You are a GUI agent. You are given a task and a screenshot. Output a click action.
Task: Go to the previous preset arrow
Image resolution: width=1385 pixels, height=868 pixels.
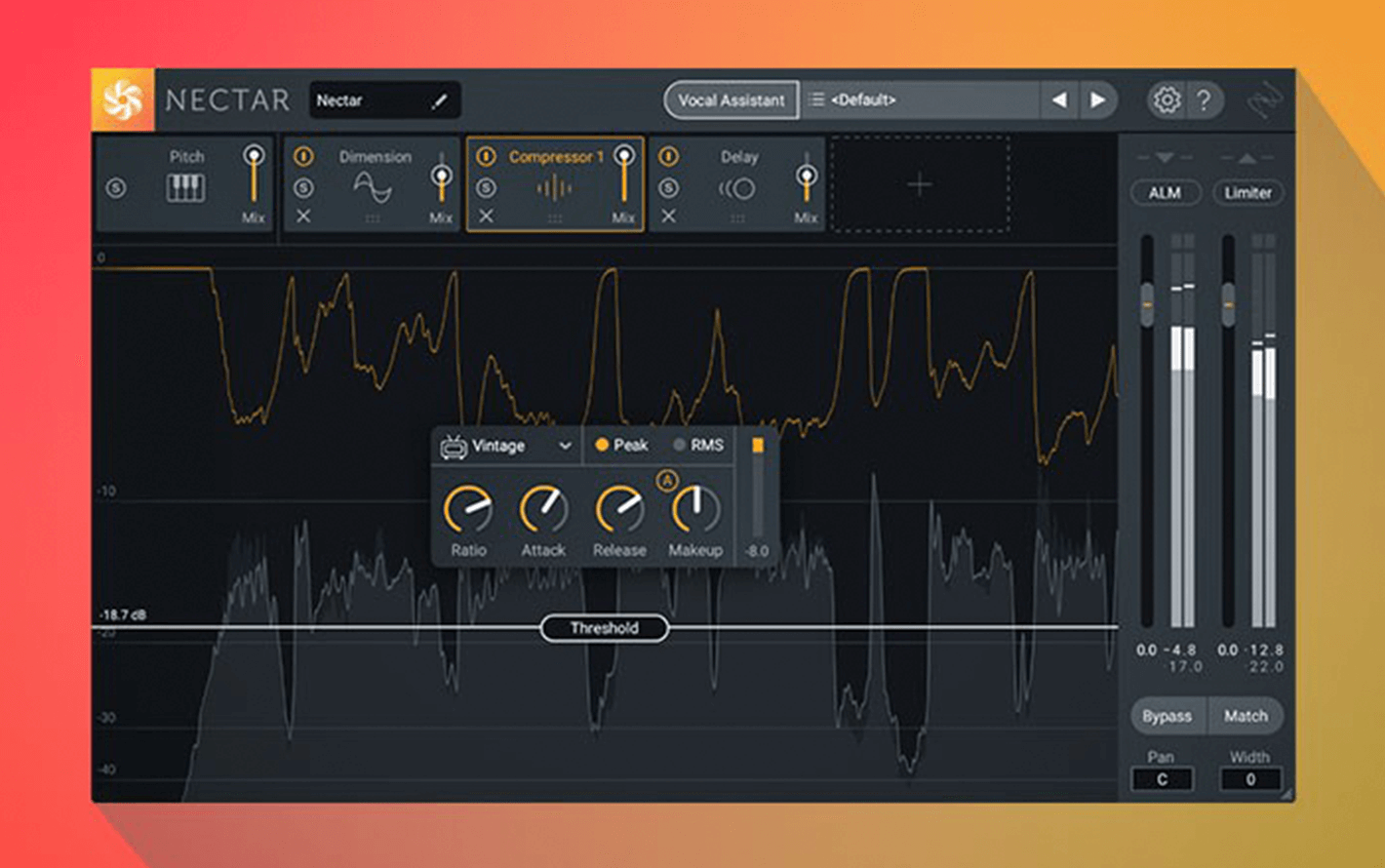point(1059,99)
